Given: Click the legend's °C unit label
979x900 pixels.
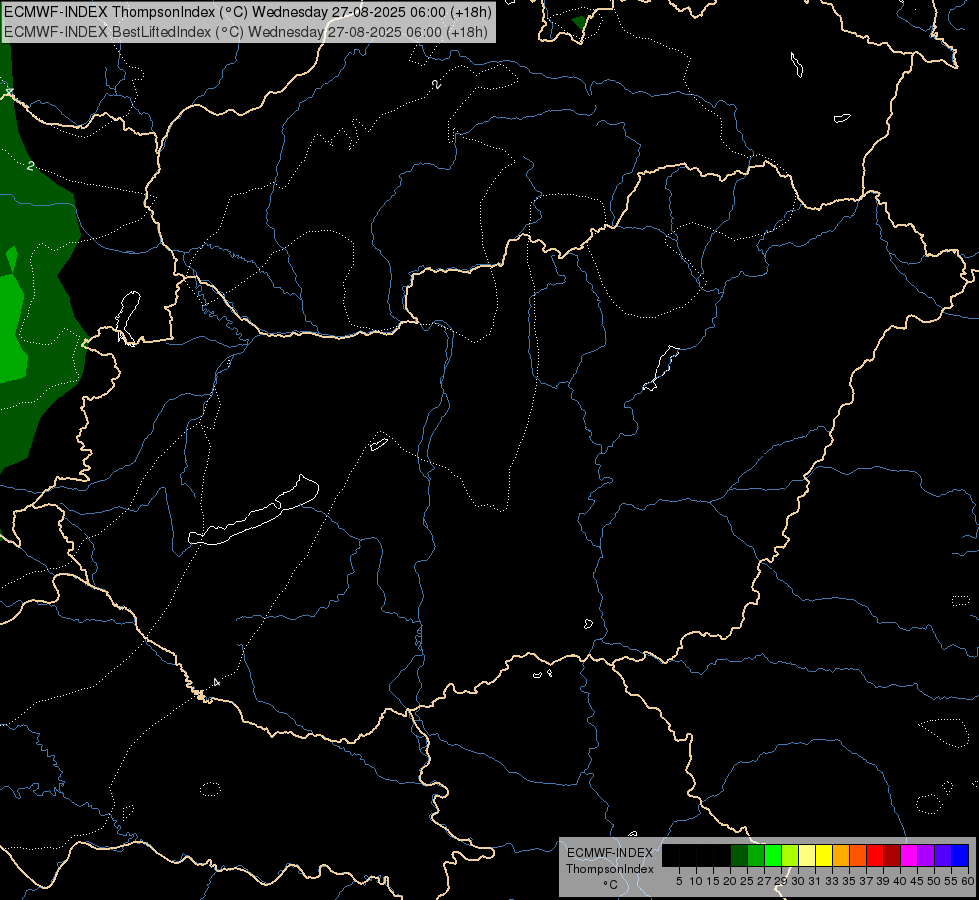Looking at the screenshot, I should [x=611, y=885].
